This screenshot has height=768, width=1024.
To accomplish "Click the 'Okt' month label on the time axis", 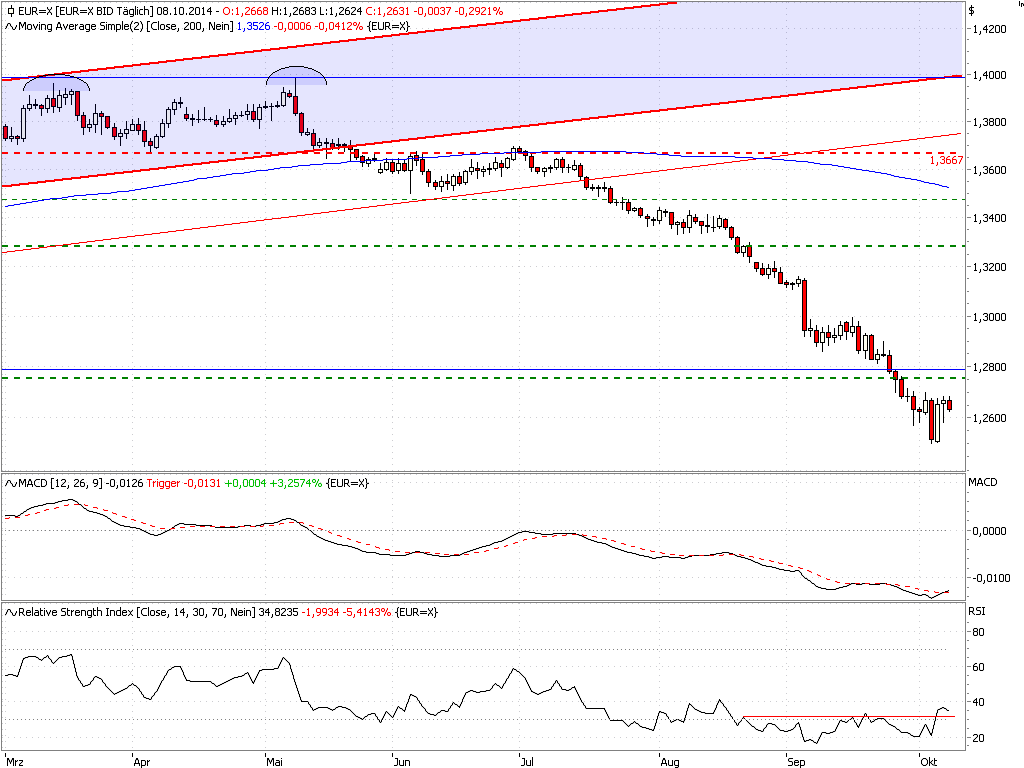I will click(x=928, y=761).
